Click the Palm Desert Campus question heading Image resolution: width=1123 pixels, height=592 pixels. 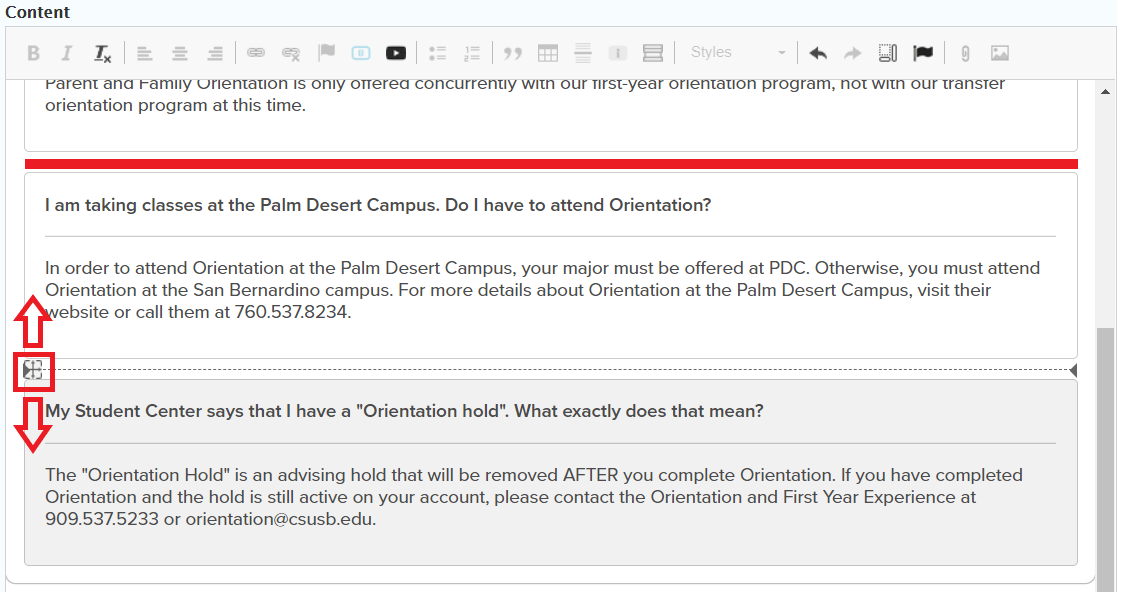coord(378,205)
